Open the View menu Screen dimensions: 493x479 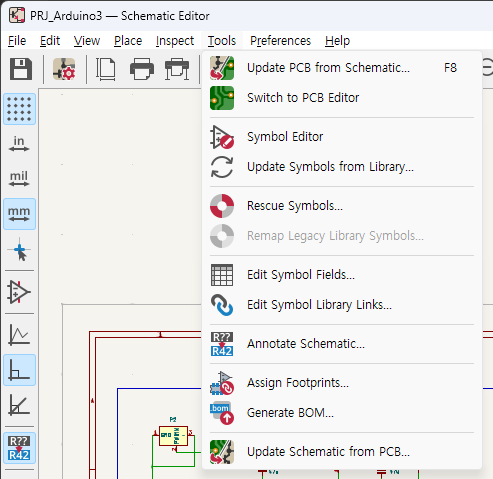(x=87, y=41)
